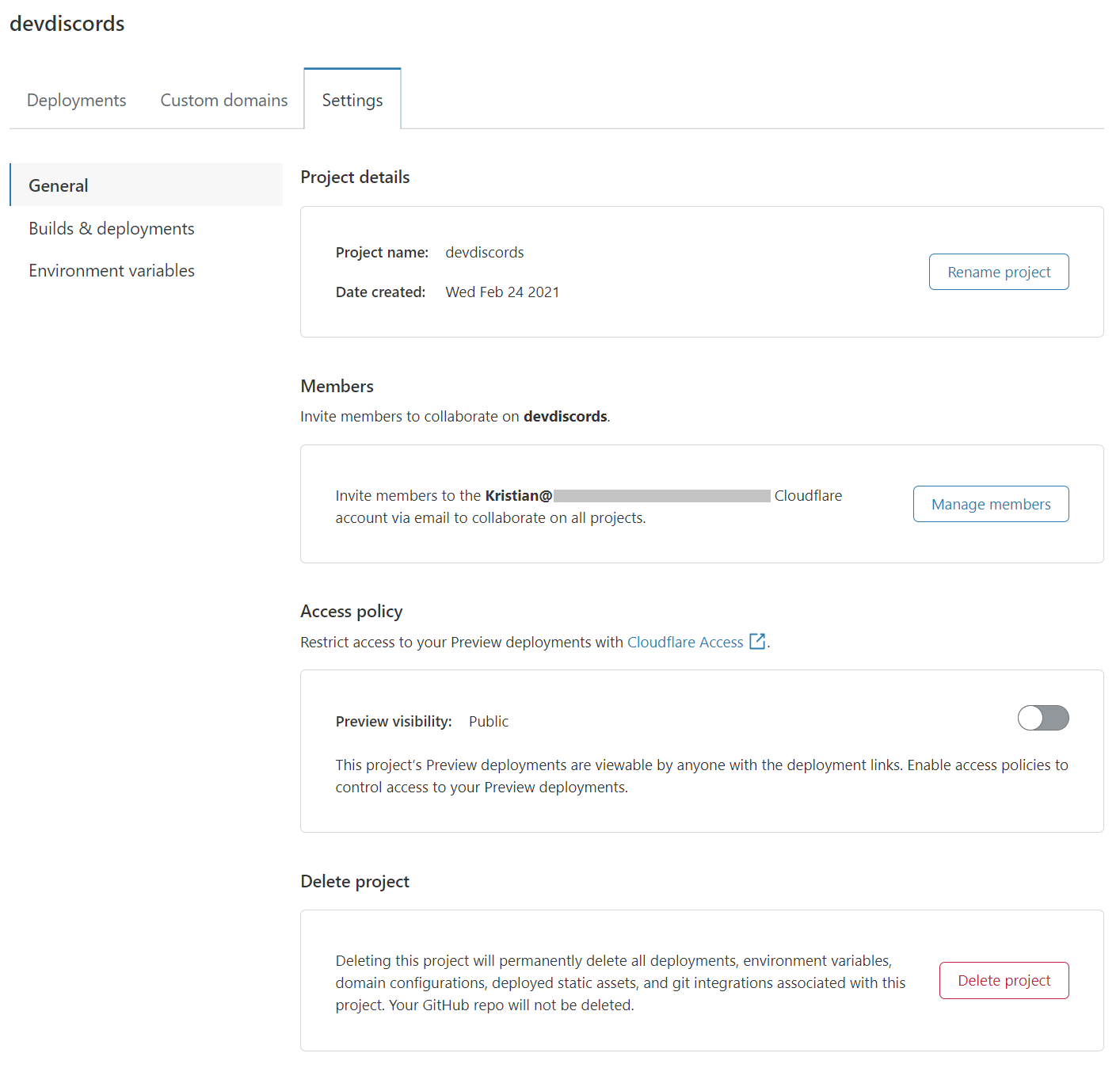Open the Cloudflare Access external link icon
The width and height of the screenshot is (1120, 1072).
tap(757, 641)
